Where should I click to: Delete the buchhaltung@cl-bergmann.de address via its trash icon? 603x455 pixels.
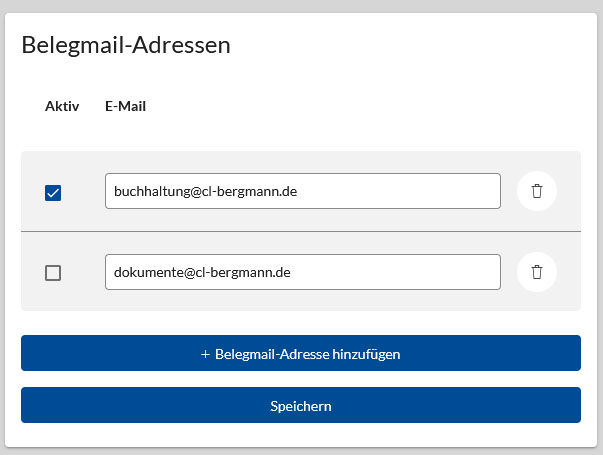pyautogui.click(x=537, y=191)
